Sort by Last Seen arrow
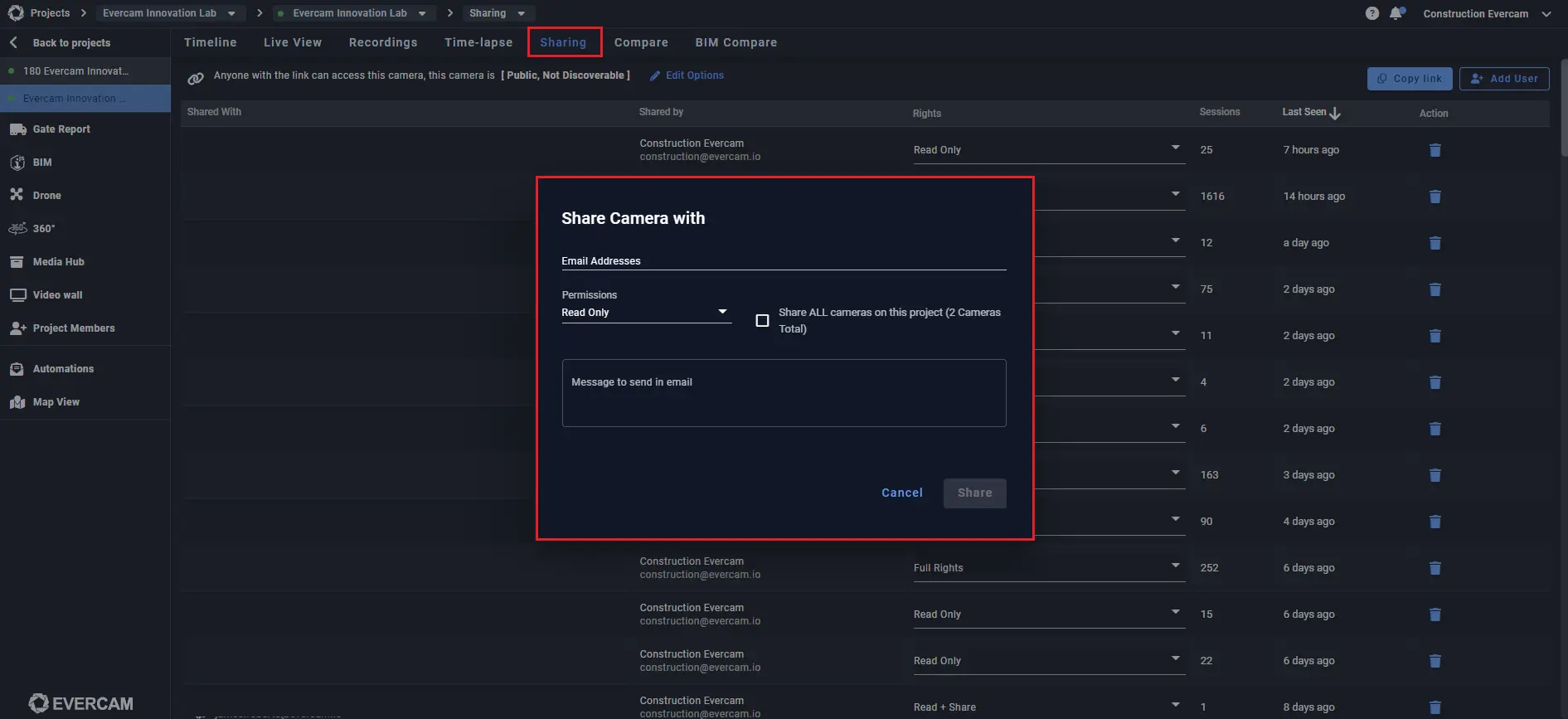Viewport: 1568px width, 719px height. tap(1335, 113)
